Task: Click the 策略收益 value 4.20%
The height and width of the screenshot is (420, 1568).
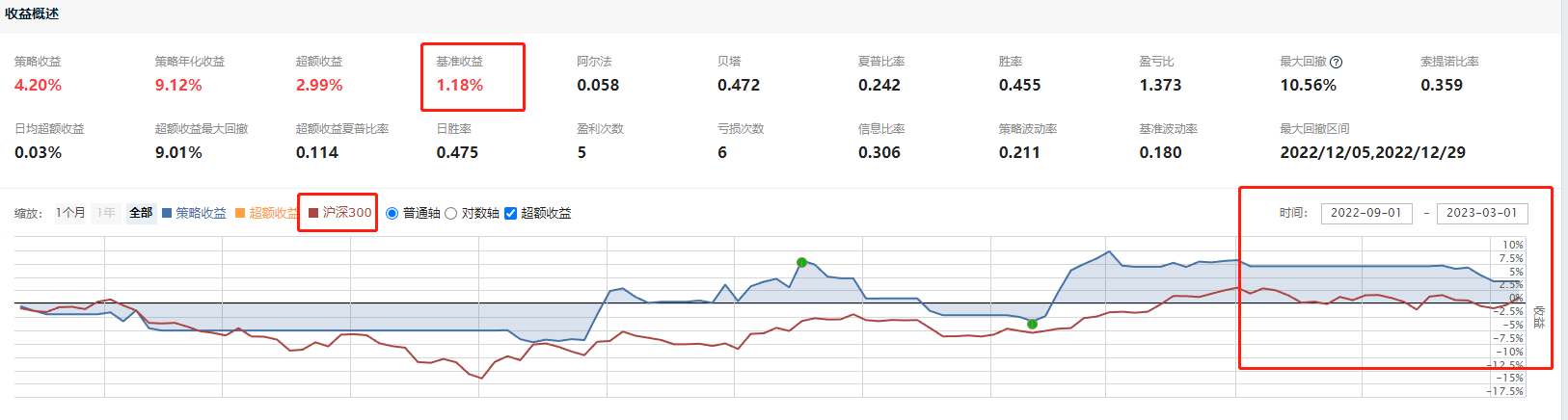Action: click(39, 85)
